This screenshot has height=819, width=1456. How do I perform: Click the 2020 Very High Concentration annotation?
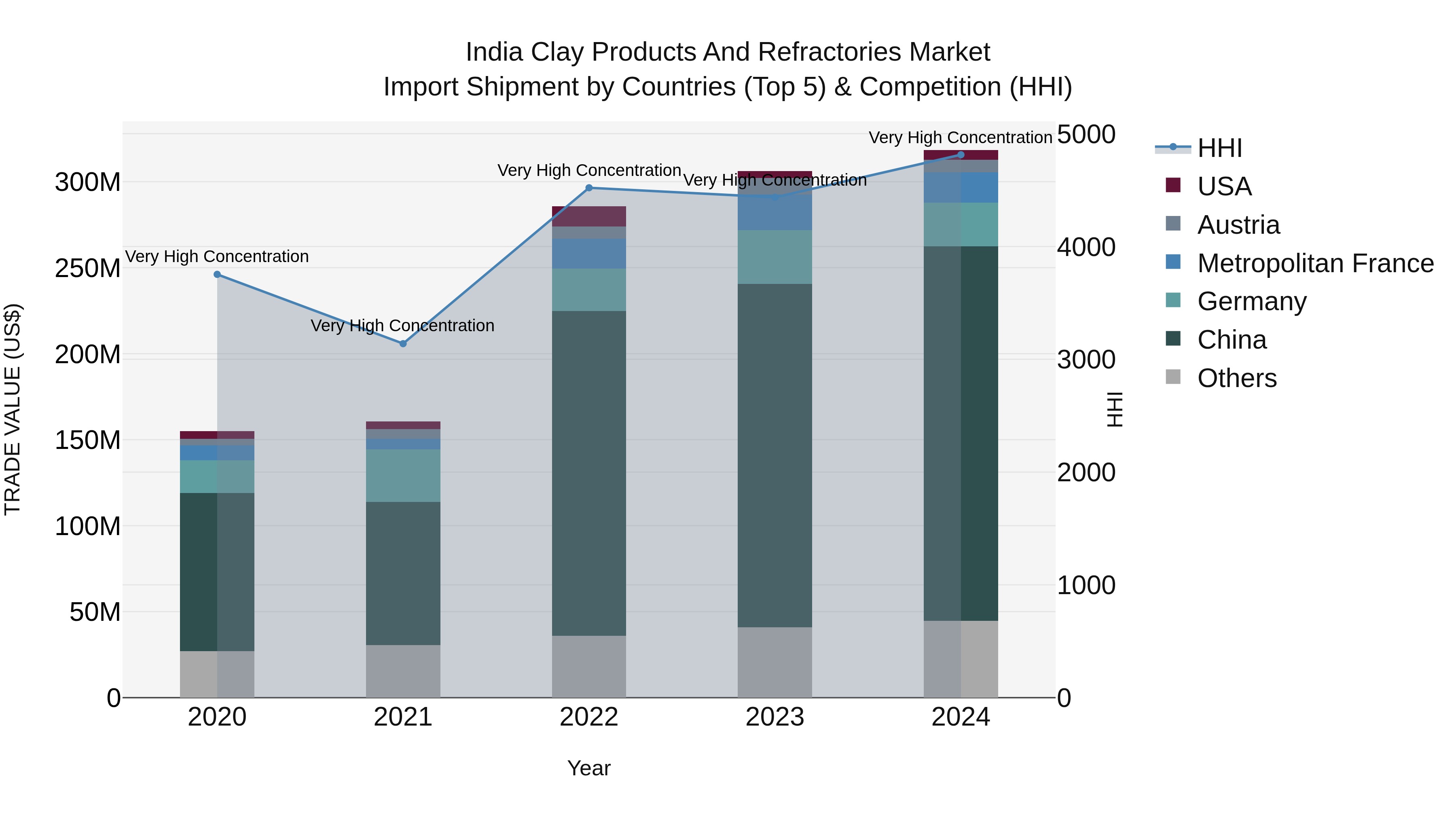coord(217,256)
